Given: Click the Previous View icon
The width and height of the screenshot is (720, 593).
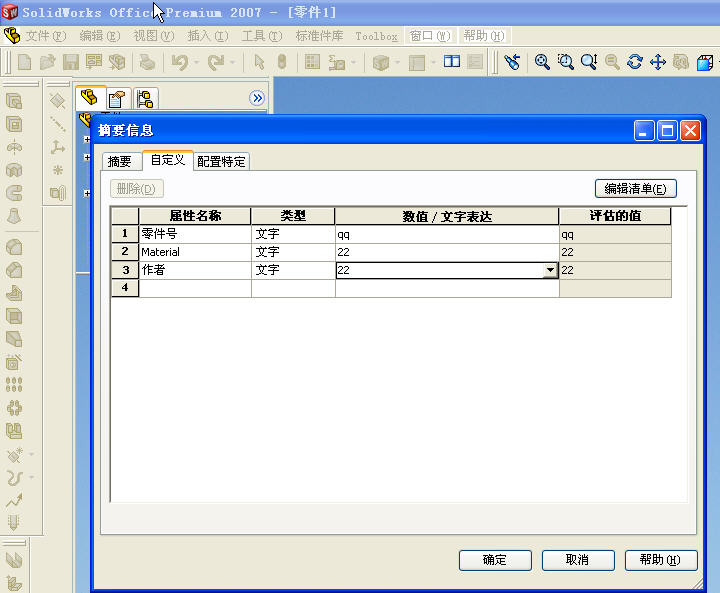Looking at the screenshot, I should pos(512,62).
